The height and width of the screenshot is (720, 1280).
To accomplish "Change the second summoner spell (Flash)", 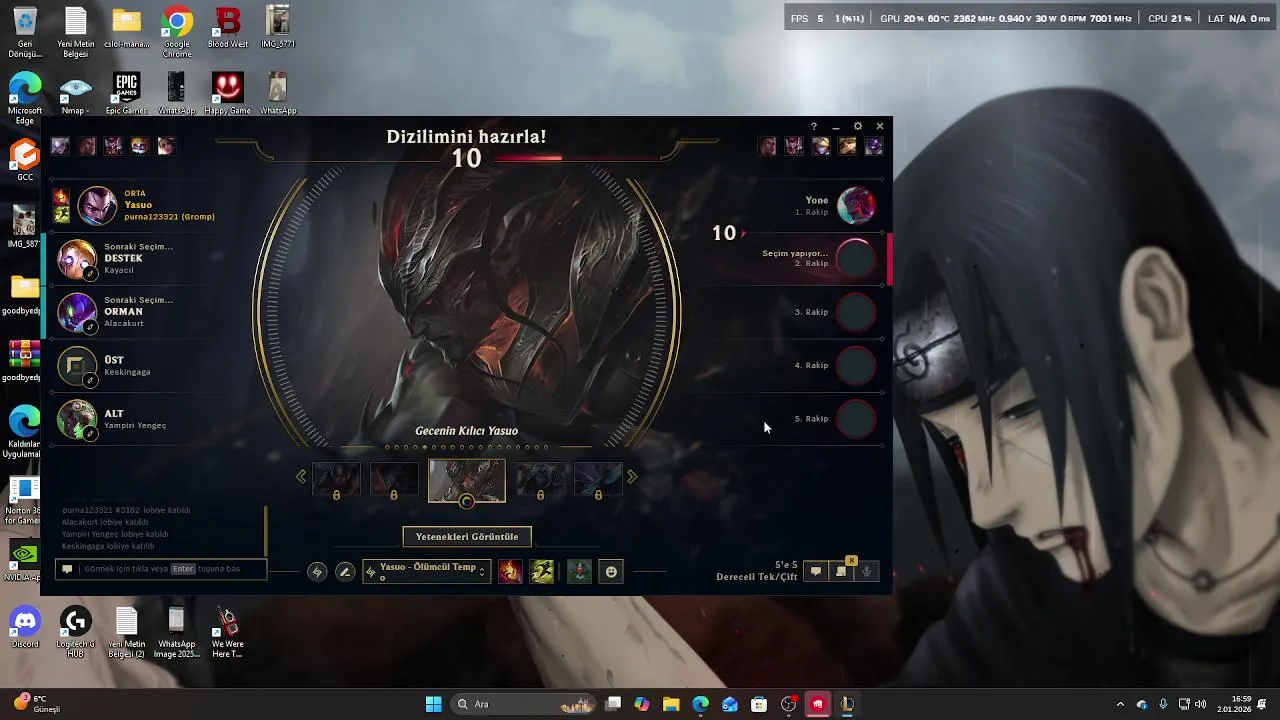I will 542,571.
